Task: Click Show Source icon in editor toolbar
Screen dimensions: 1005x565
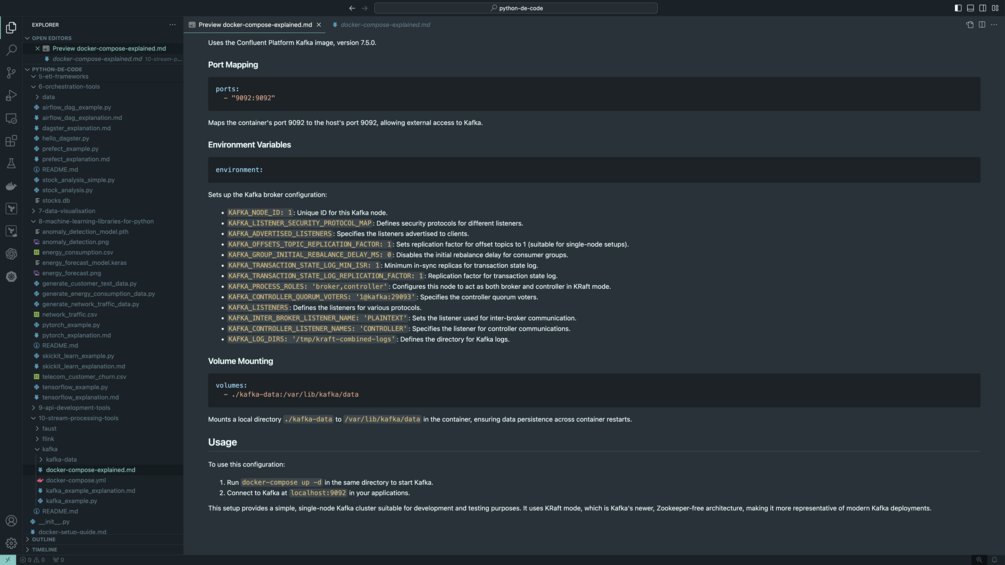Action: click(x=970, y=25)
